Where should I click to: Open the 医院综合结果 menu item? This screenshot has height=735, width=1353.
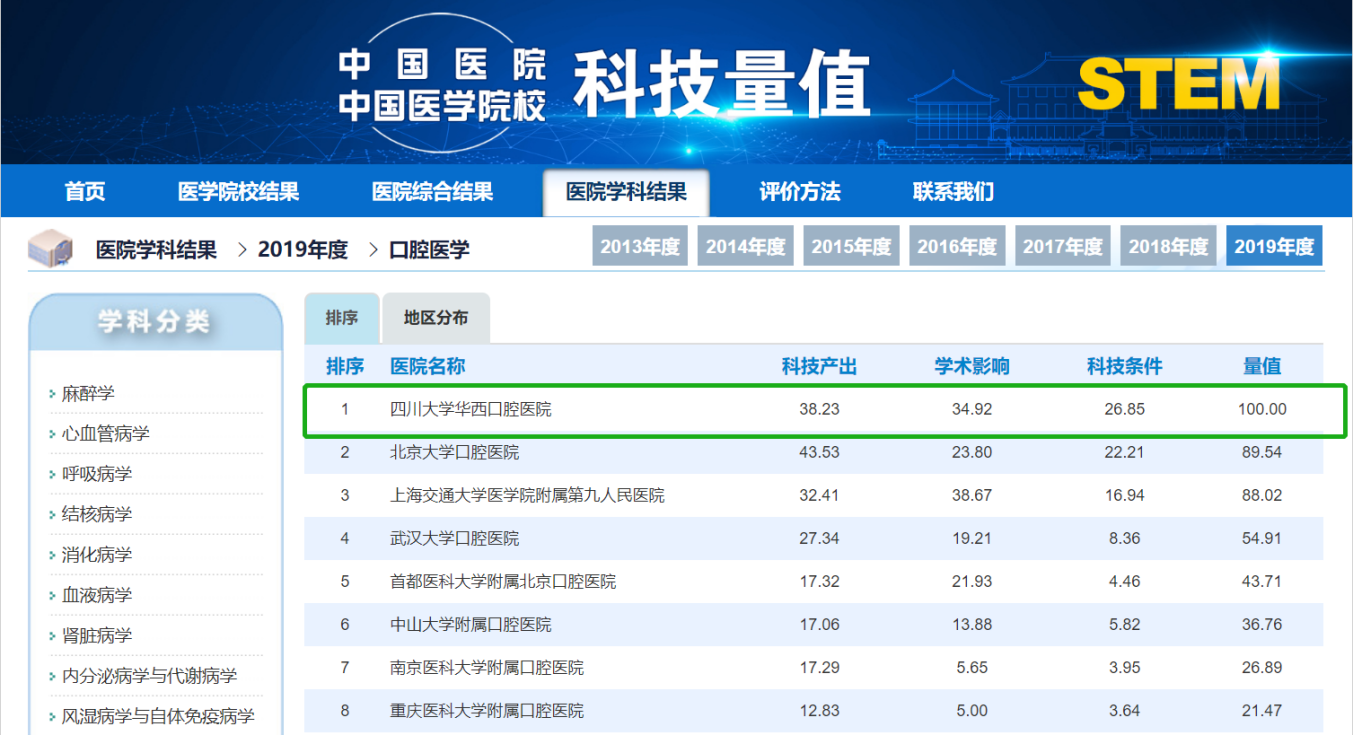click(432, 192)
